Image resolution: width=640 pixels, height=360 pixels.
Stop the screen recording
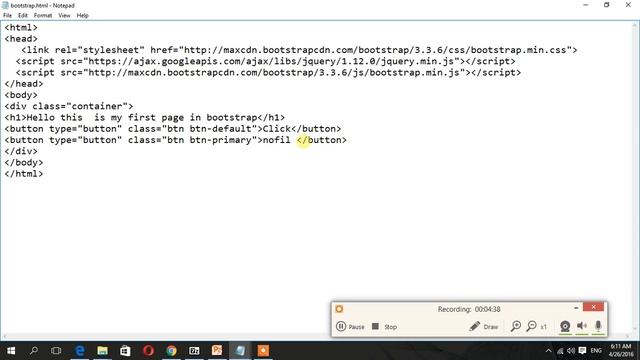pyautogui.click(x=384, y=327)
